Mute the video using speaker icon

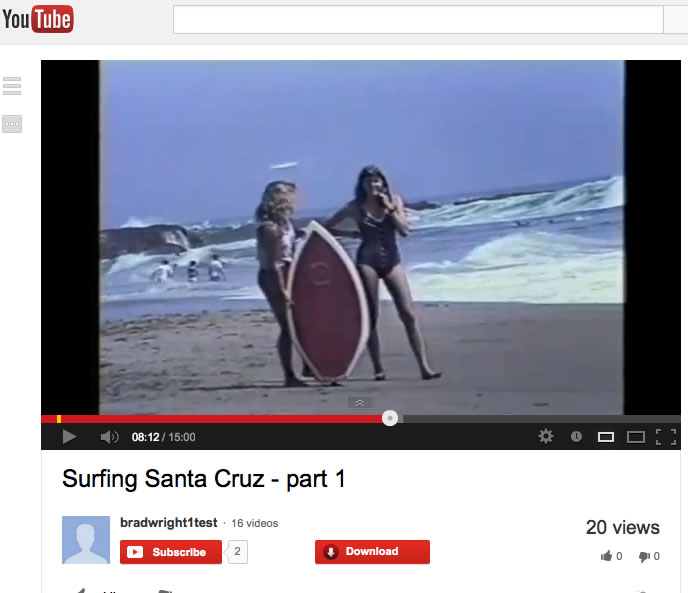[x=109, y=437]
